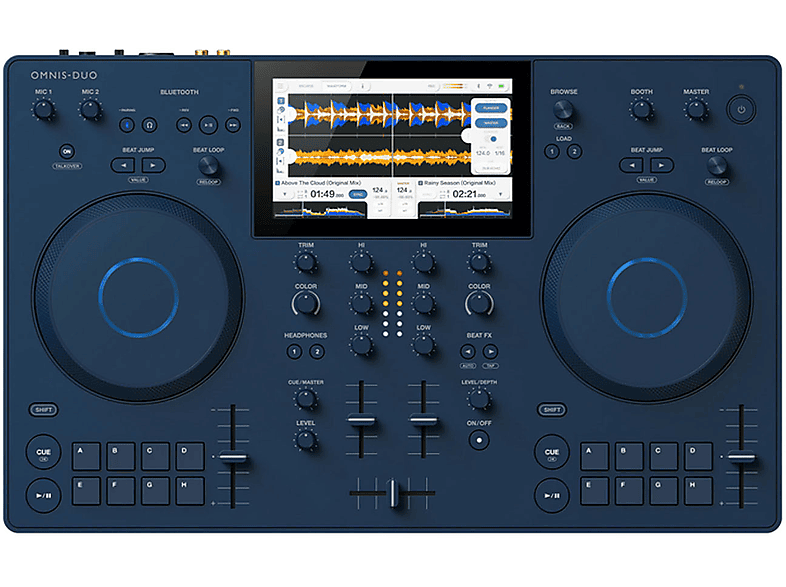This screenshot has width=786, height=587.
Task: Touch the center of the left jog wheel
Action: pyautogui.click(x=138, y=297)
